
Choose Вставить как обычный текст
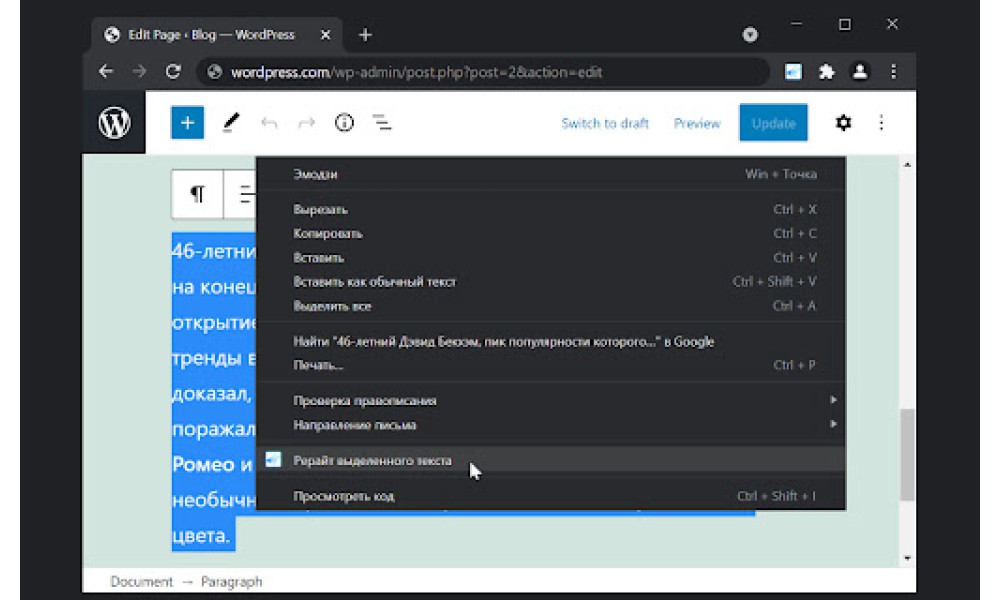551,282
